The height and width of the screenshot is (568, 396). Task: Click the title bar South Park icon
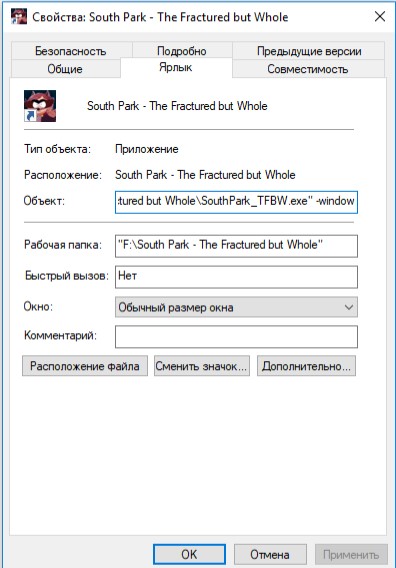pyautogui.click(x=19, y=17)
